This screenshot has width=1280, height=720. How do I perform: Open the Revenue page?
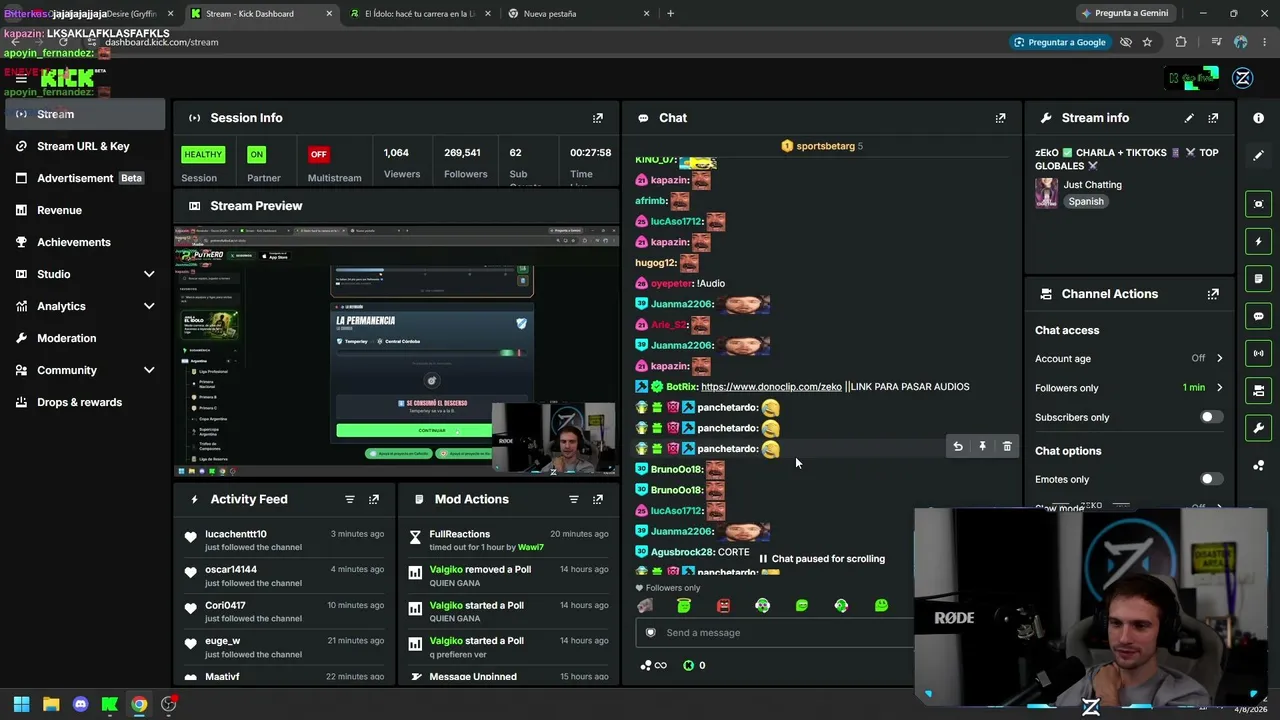point(85,210)
